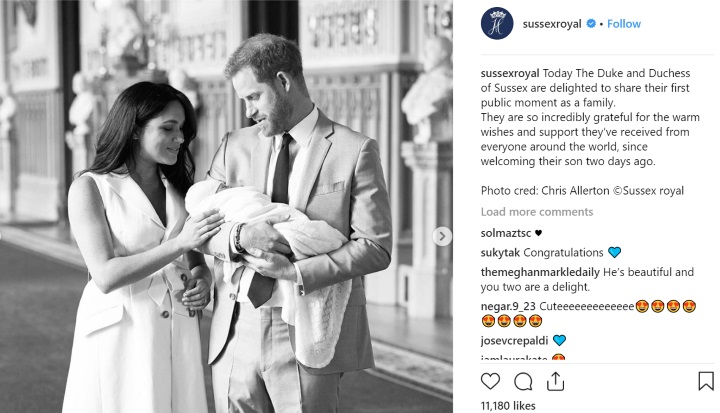This screenshot has width=720, height=413.
Task: Open negar.9_23 commenter profile
Action: [508, 306]
